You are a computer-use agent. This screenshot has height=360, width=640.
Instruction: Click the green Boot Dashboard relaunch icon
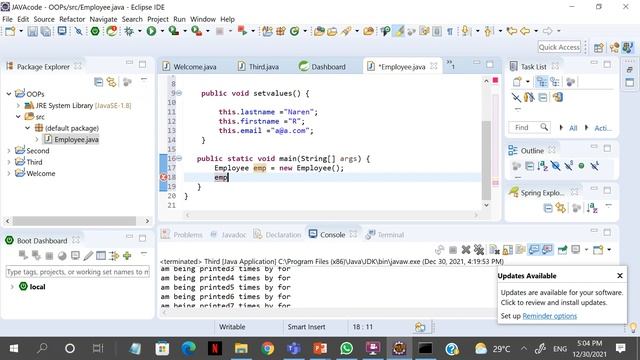(95, 31)
